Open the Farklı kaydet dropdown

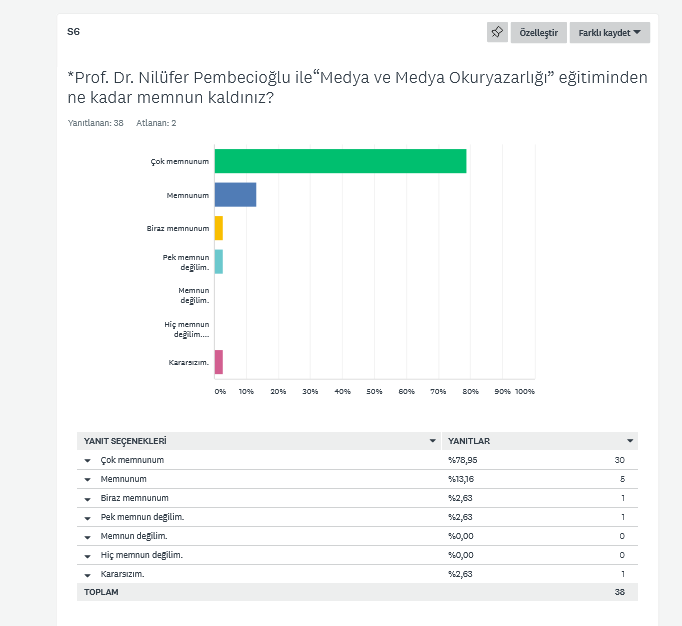click(x=609, y=32)
